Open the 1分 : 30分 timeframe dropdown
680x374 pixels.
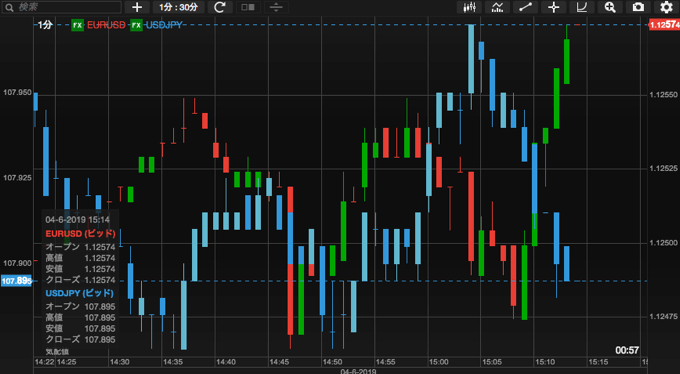click(x=178, y=7)
